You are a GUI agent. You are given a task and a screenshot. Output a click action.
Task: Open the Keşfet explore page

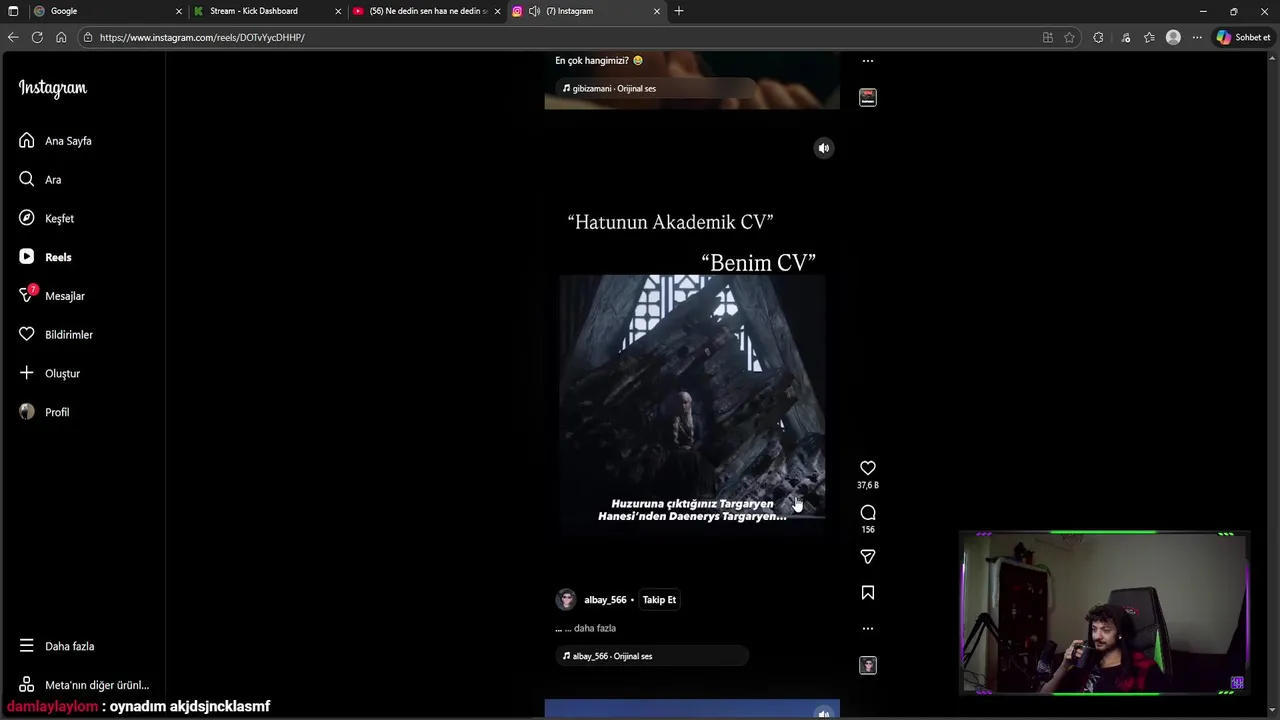tap(59, 219)
